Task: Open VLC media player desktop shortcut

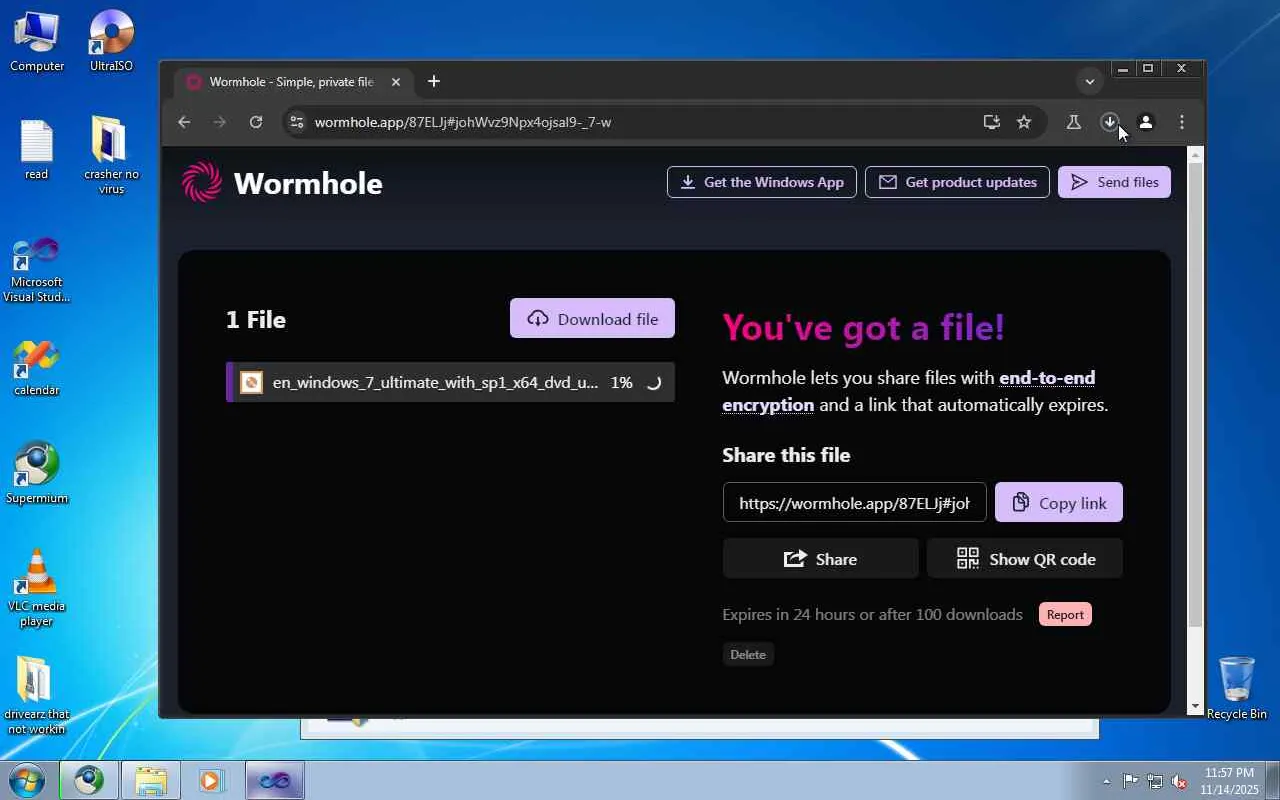Action: tap(37, 589)
